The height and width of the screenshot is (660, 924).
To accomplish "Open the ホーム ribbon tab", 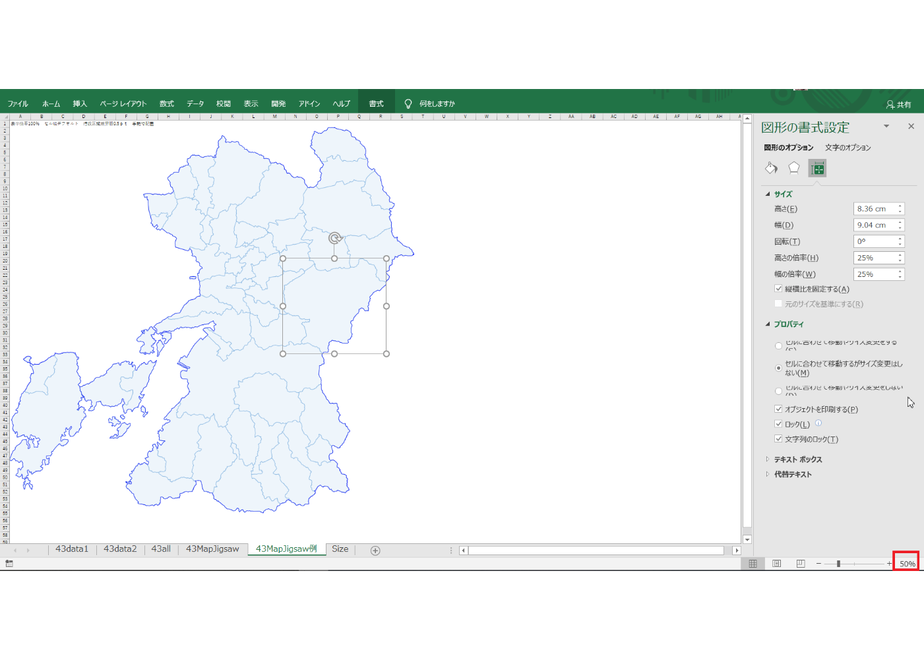I will click(51, 104).
